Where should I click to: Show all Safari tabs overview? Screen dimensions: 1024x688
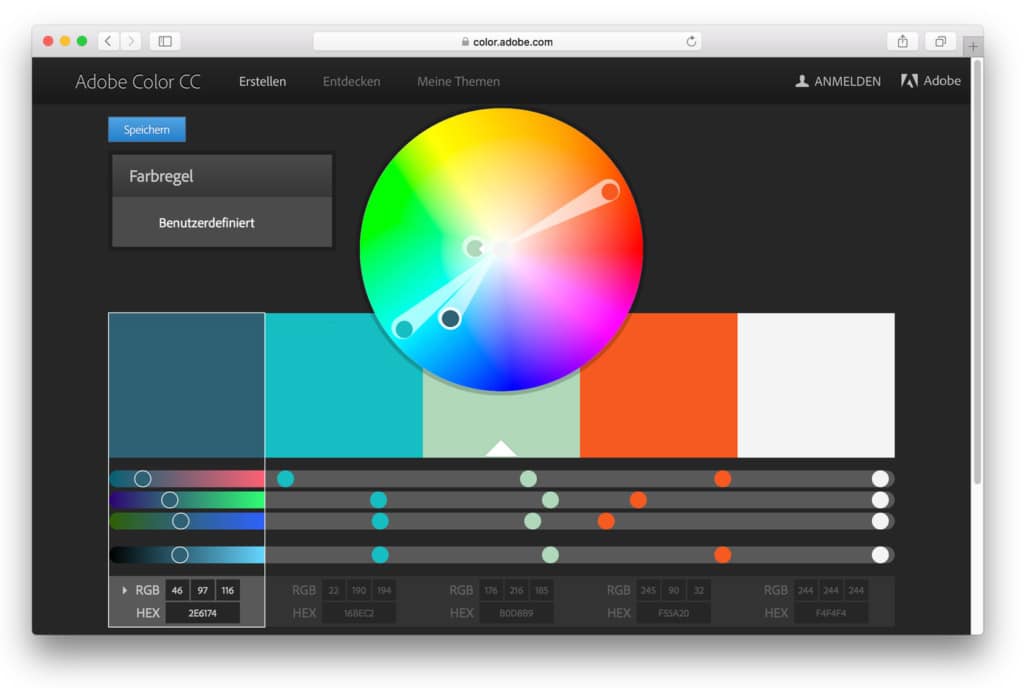[x=940, y=41]
